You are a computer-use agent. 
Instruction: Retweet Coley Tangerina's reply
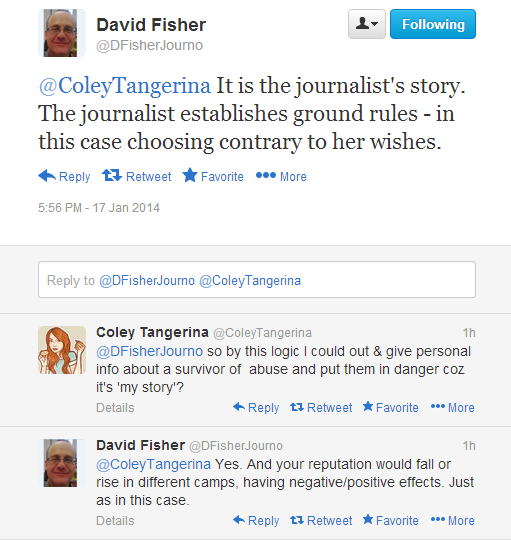tap(321, 407)
